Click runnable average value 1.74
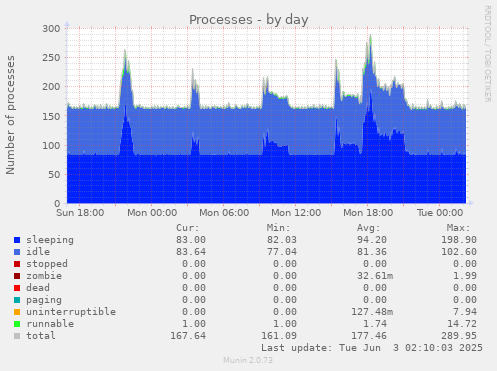This screenshot has height=371, width=497. [375, 324]
